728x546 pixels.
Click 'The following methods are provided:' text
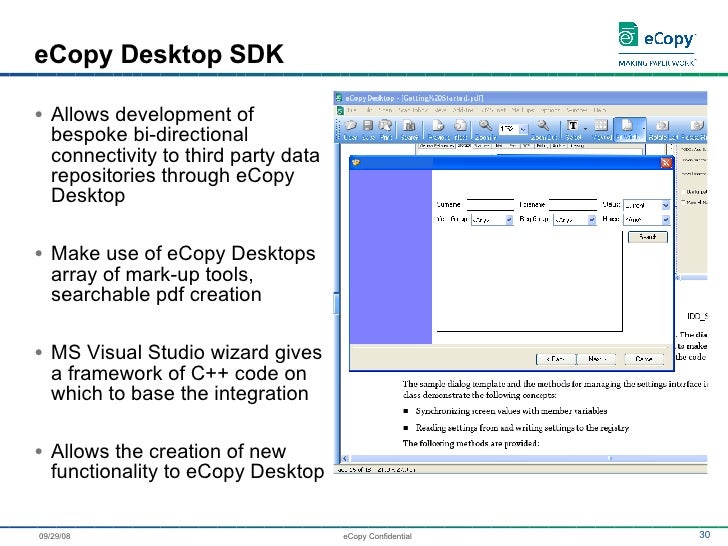tap(471, 443)
